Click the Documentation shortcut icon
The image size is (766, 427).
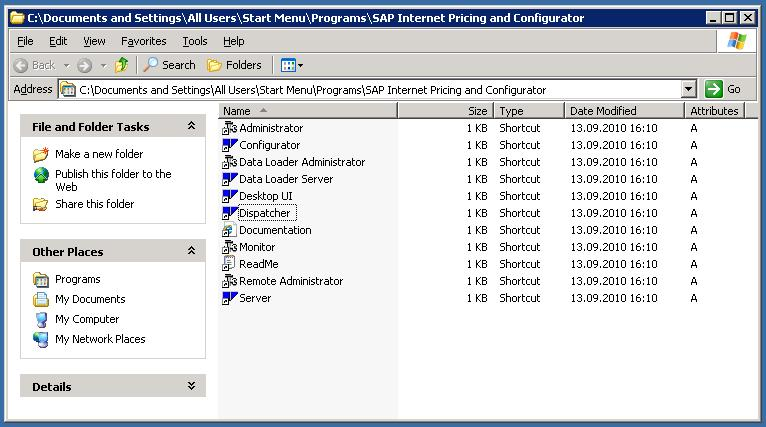230,230
